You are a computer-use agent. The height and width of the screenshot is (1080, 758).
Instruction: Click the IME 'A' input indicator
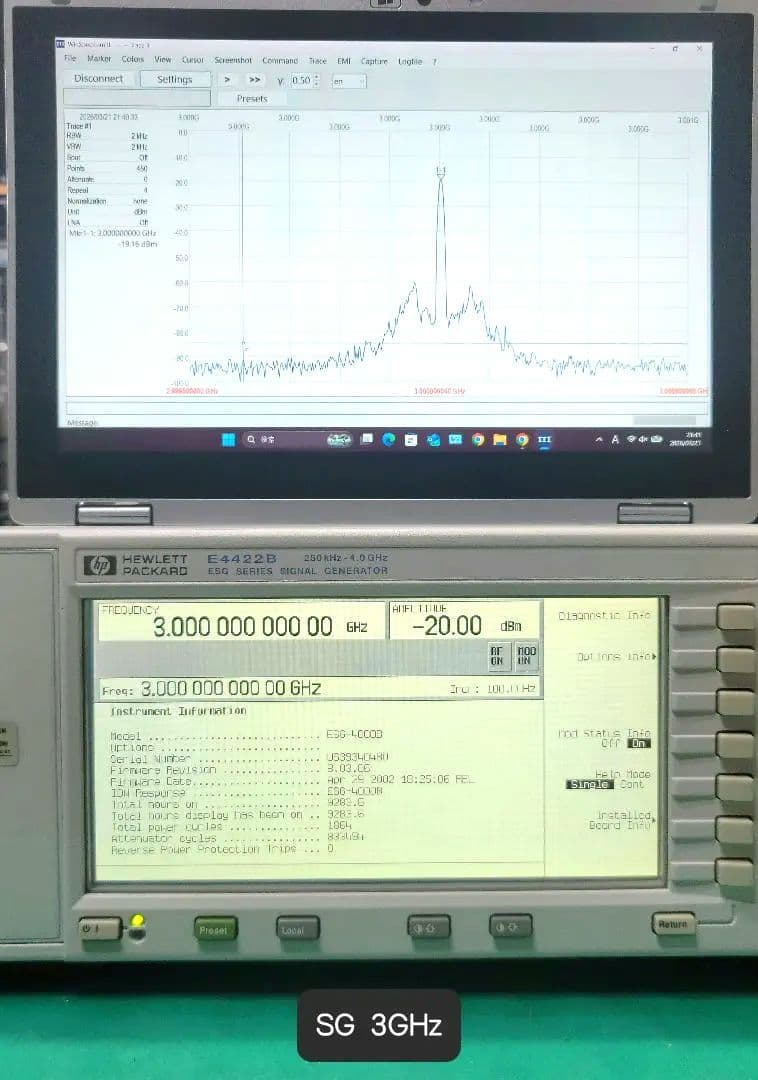[615, 439]
